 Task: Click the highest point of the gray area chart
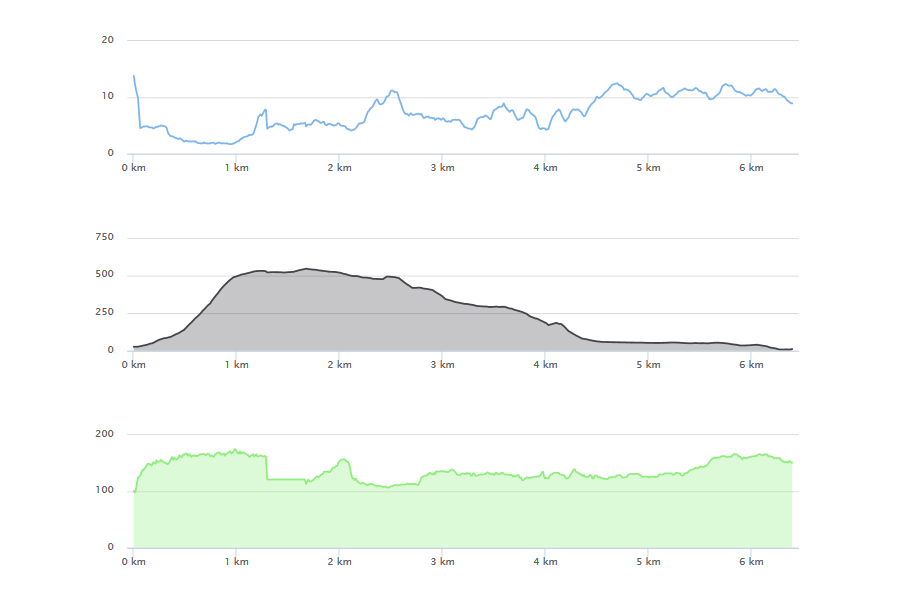pyautogui.click(x=306, y=269)
